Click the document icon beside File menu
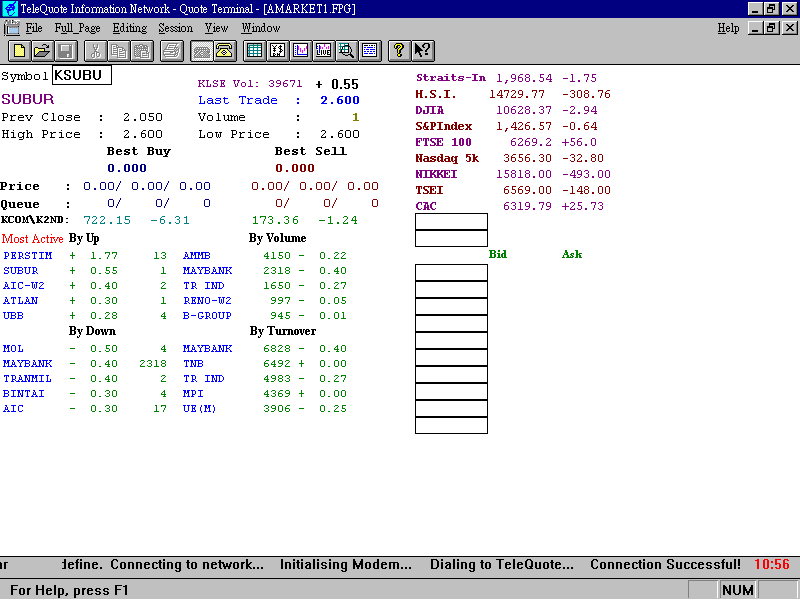The image size is (800, 600). tap(12, 28)
